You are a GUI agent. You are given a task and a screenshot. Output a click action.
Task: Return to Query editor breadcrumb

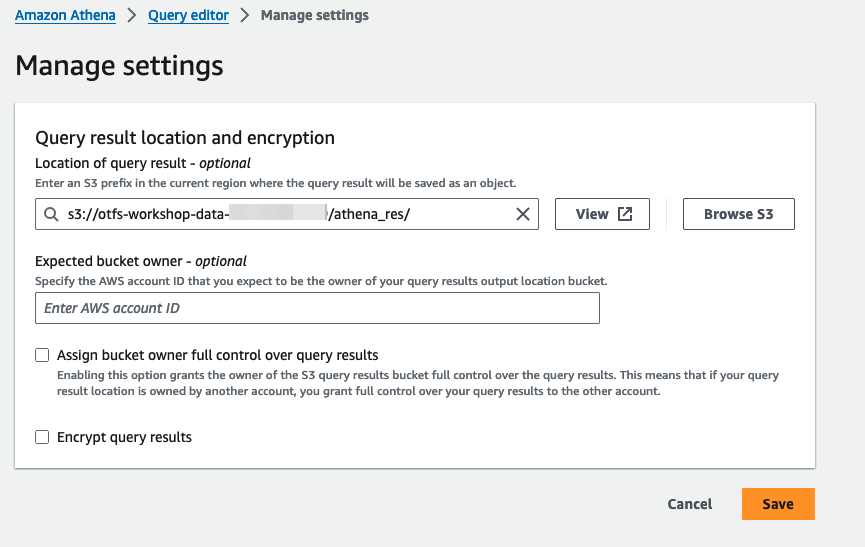point(188,15)
